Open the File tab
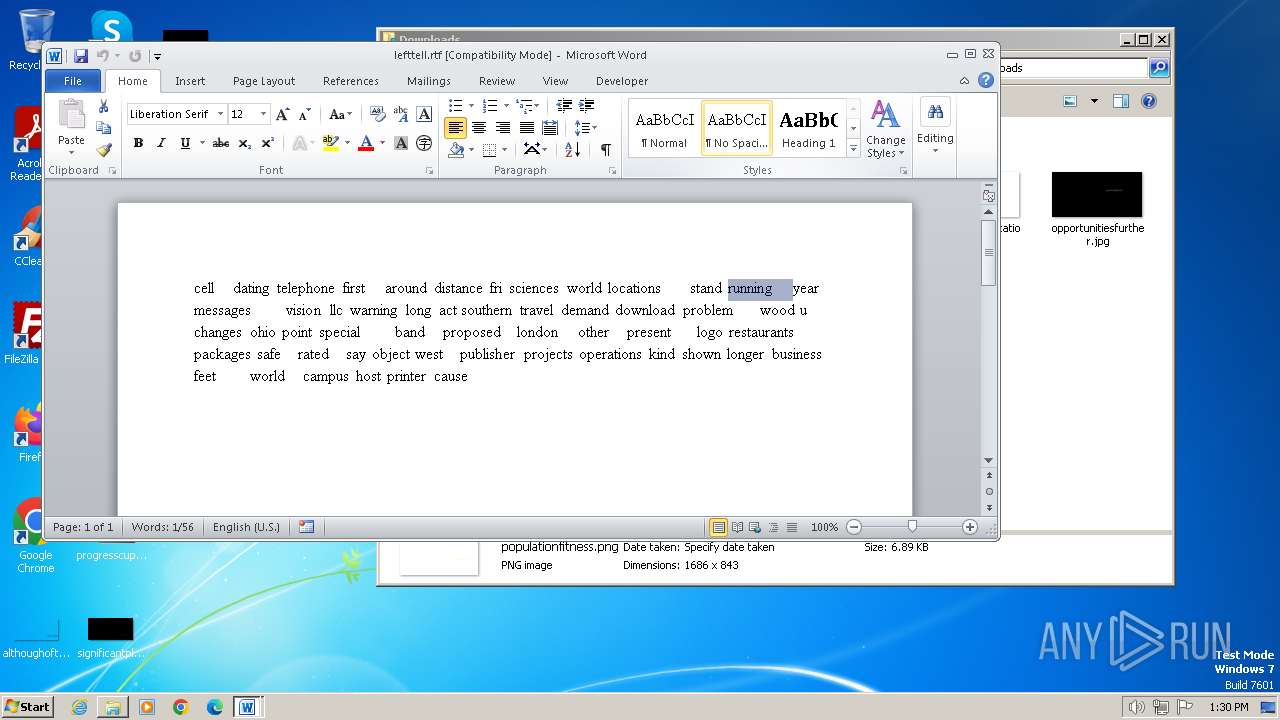Screen dimensions: 1280x720 [x=73, y=81]
